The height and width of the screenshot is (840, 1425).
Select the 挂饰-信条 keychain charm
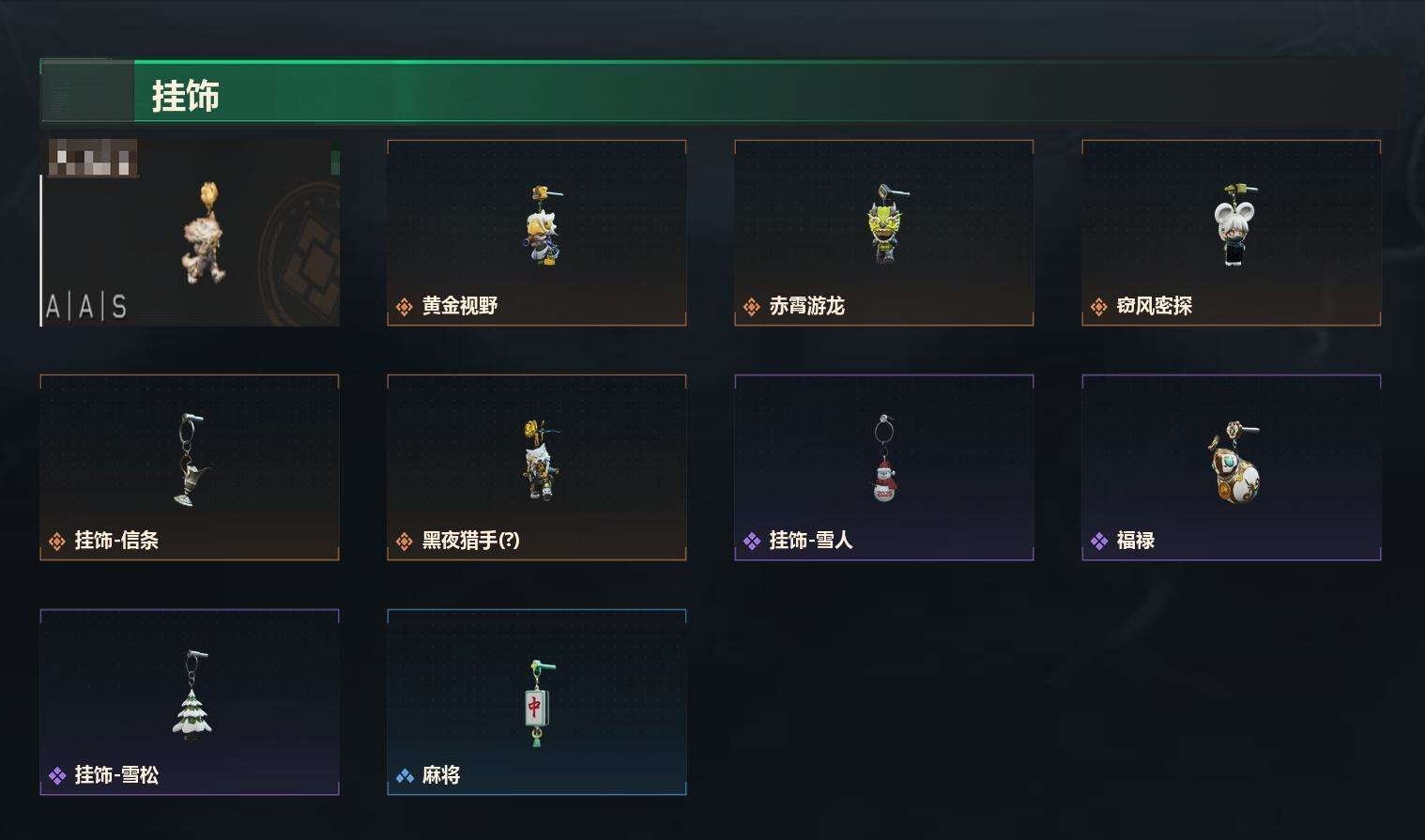(x=189, y=467)
